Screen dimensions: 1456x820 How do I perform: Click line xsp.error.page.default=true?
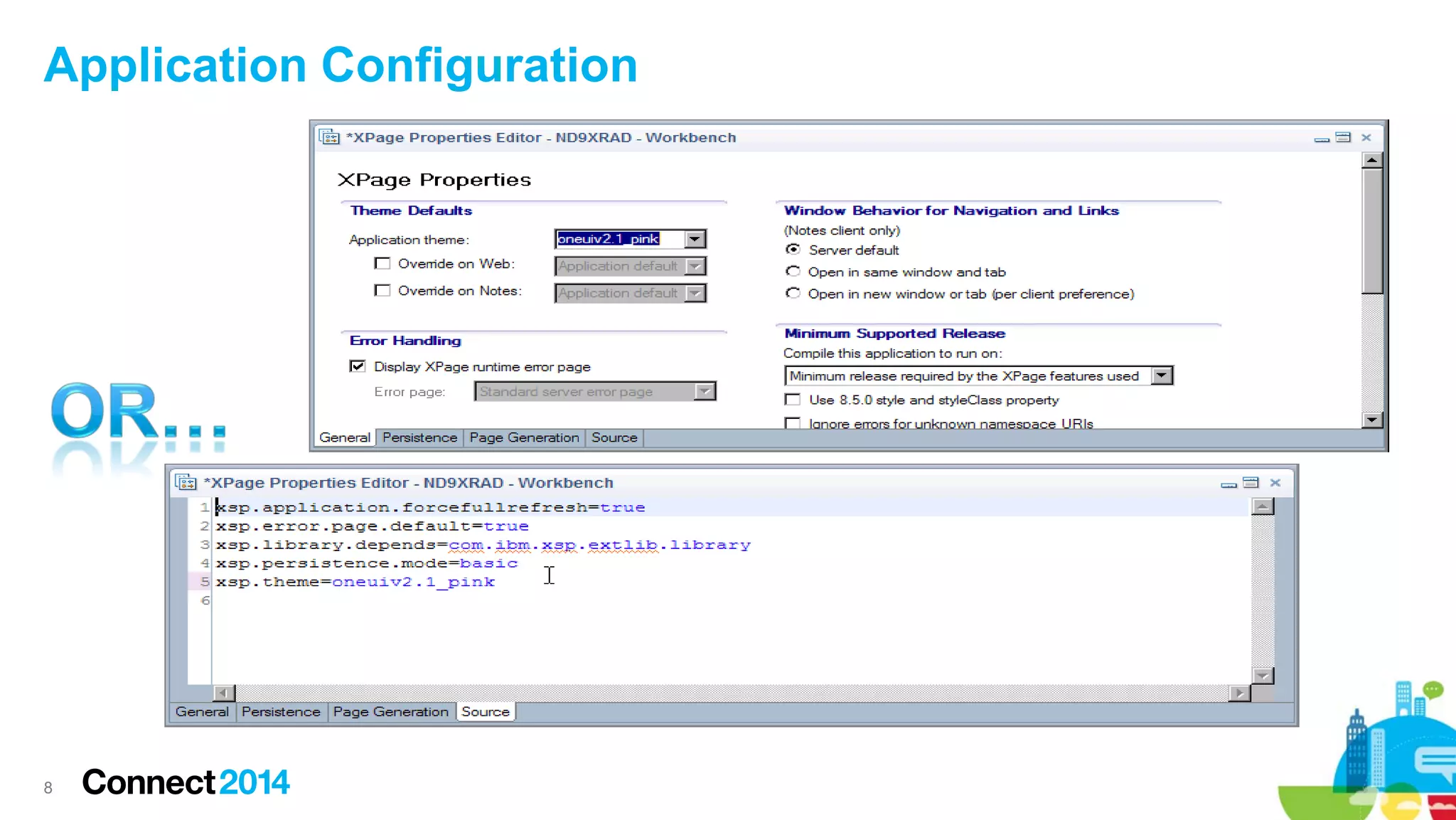[372, 526]
